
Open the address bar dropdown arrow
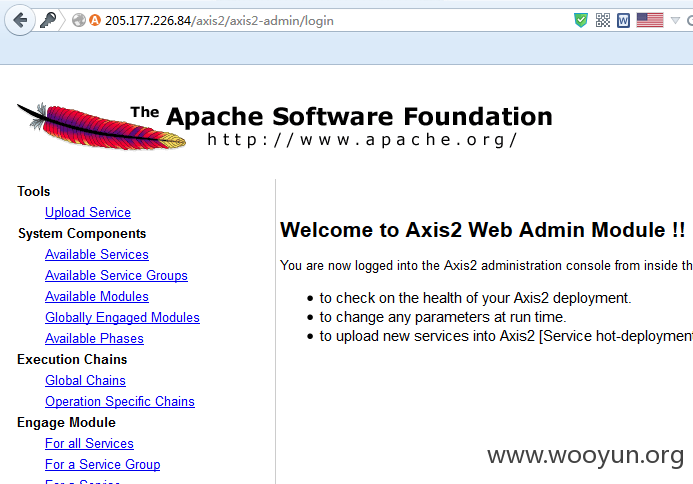675,20
